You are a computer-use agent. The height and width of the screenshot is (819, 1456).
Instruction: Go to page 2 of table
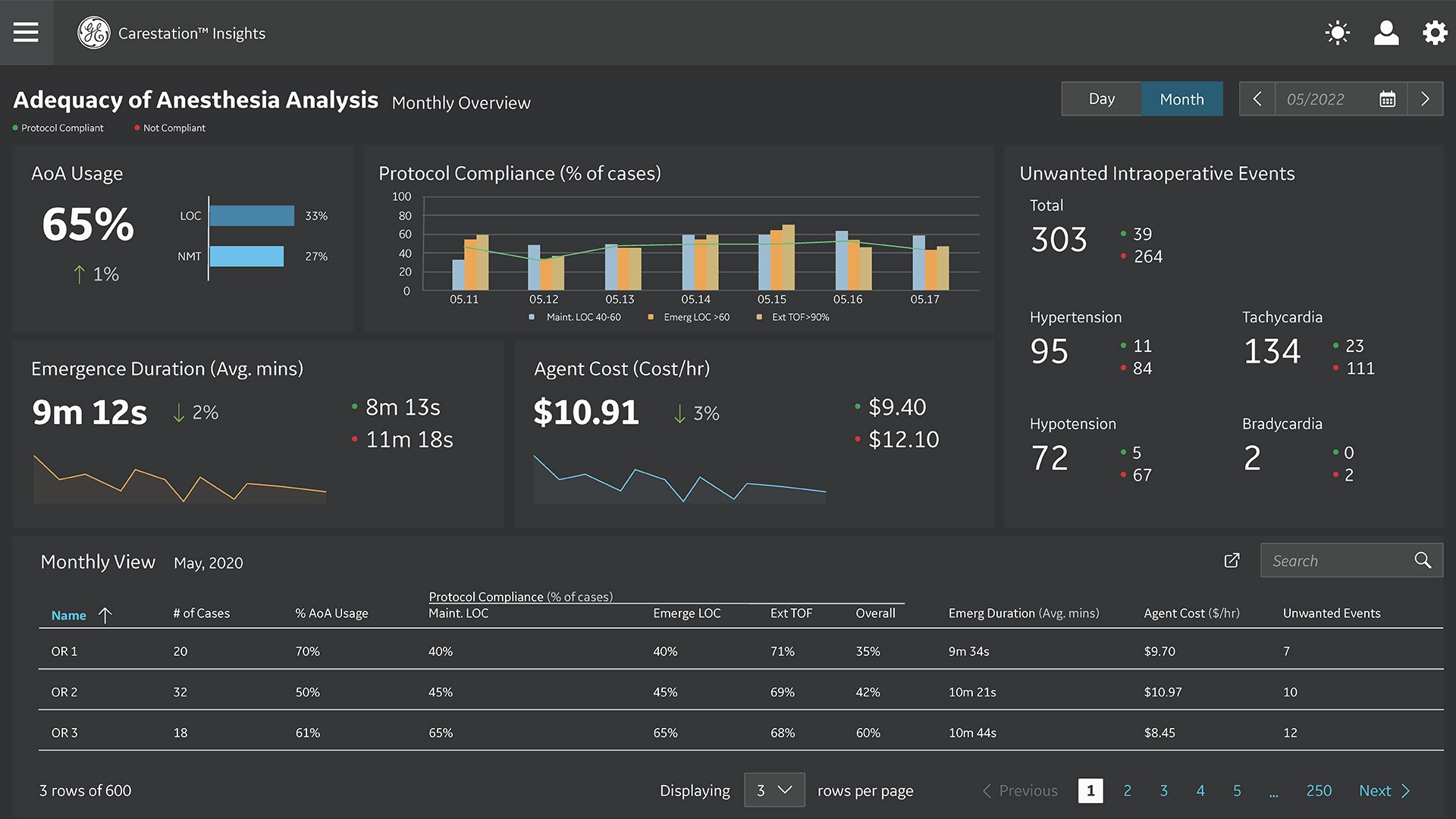1127,791
